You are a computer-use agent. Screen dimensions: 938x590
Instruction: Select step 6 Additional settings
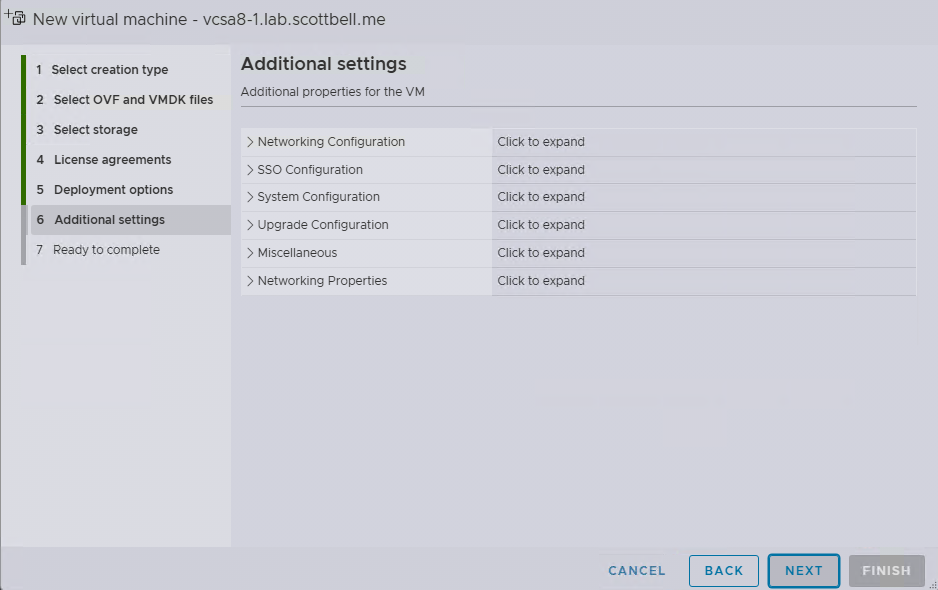click(x=109, y=220)
